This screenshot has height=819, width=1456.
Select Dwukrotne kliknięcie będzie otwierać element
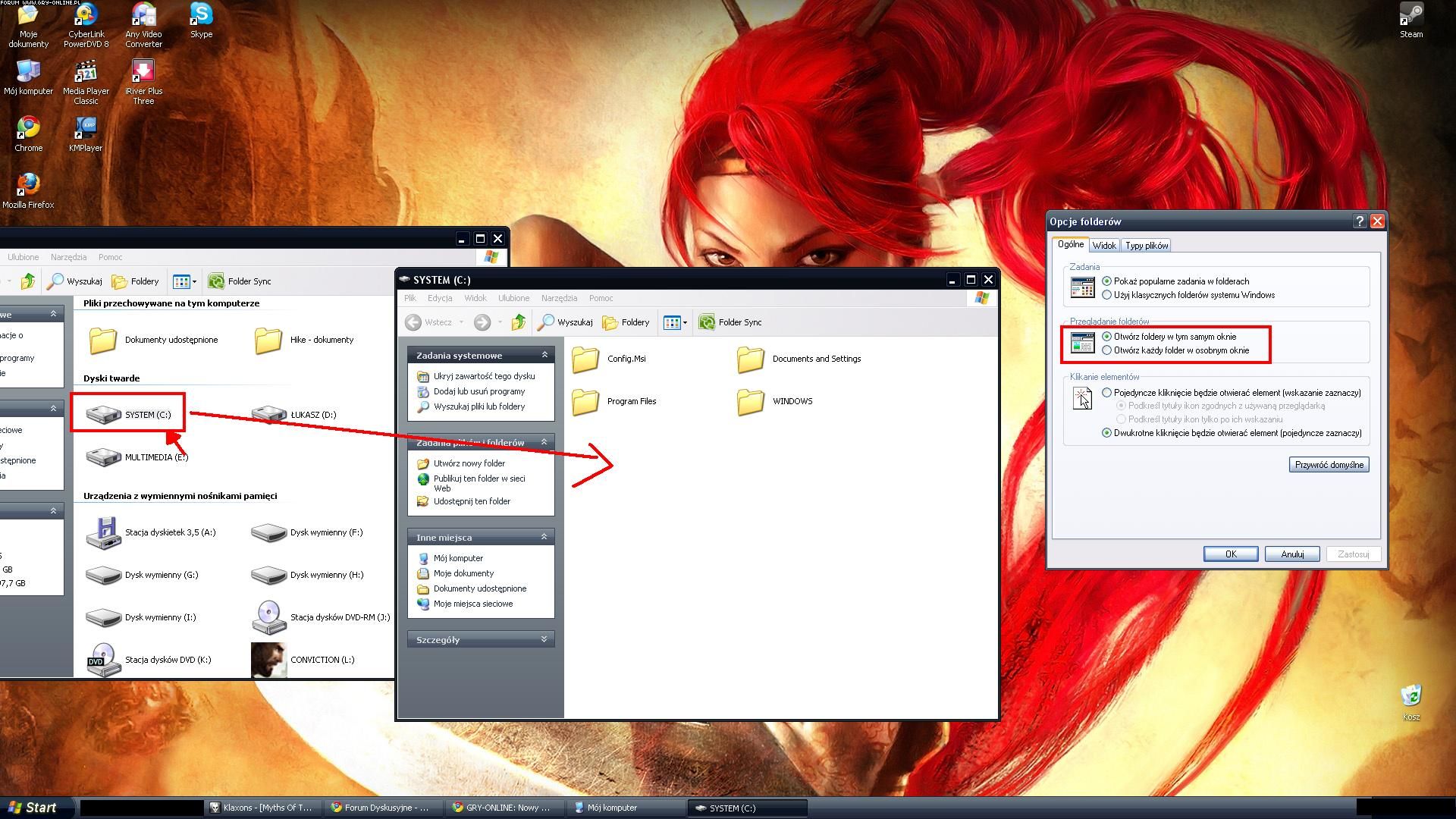1107,433
